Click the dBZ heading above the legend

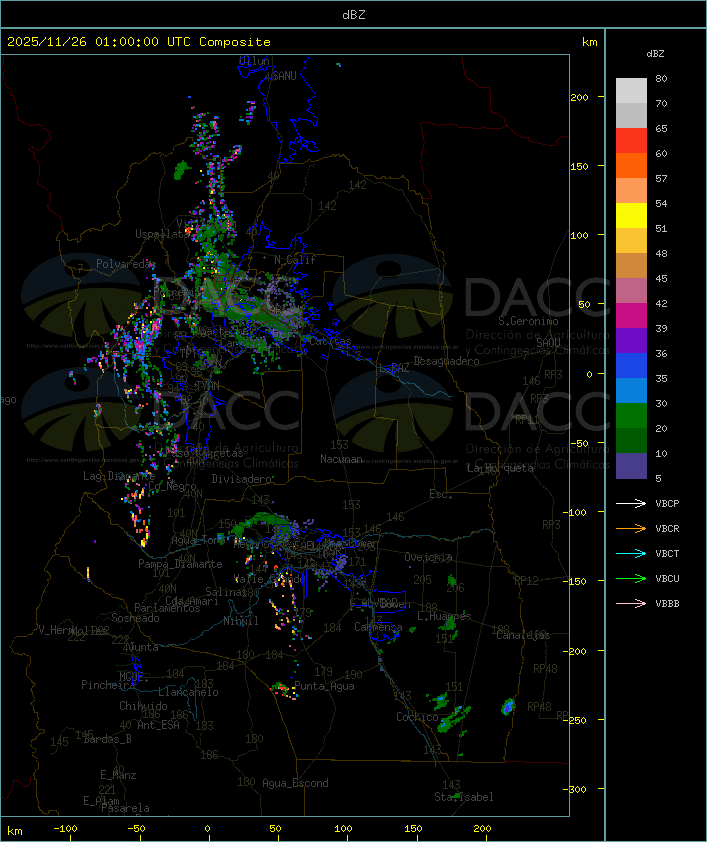point(655,54)
